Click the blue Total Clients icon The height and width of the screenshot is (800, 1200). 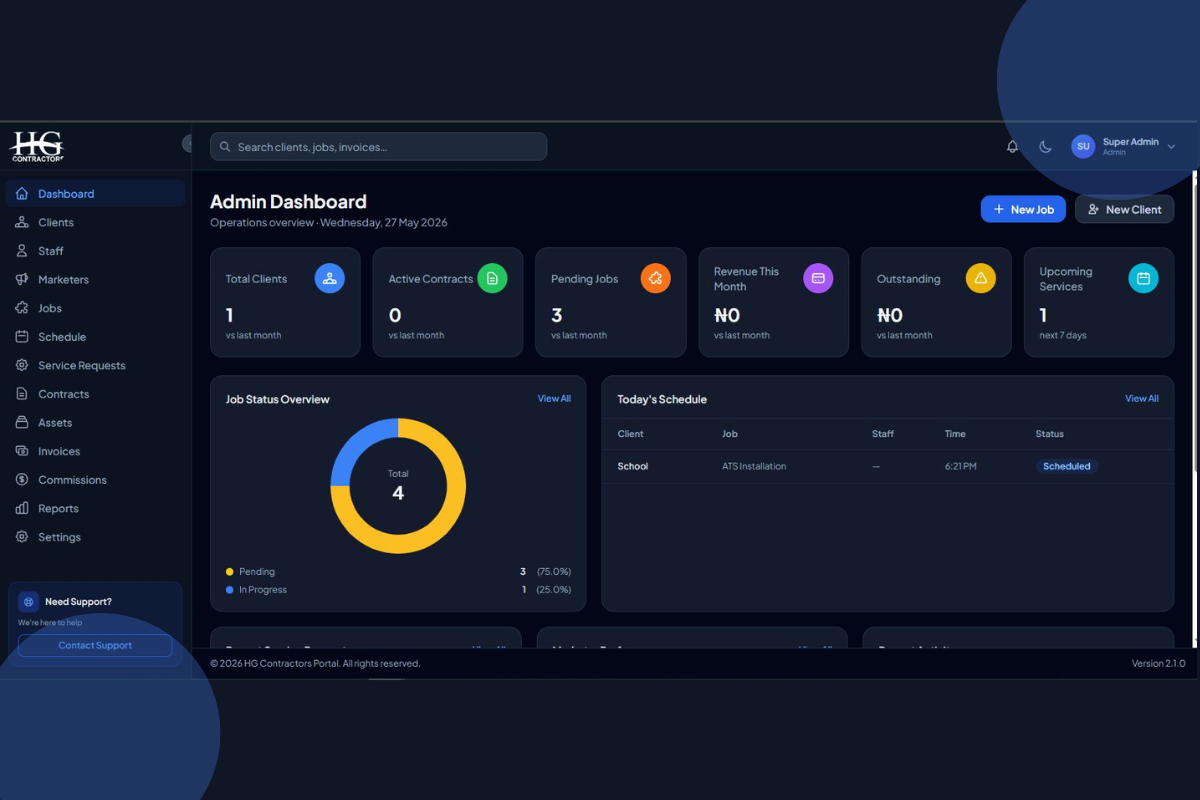coord(330,278)
